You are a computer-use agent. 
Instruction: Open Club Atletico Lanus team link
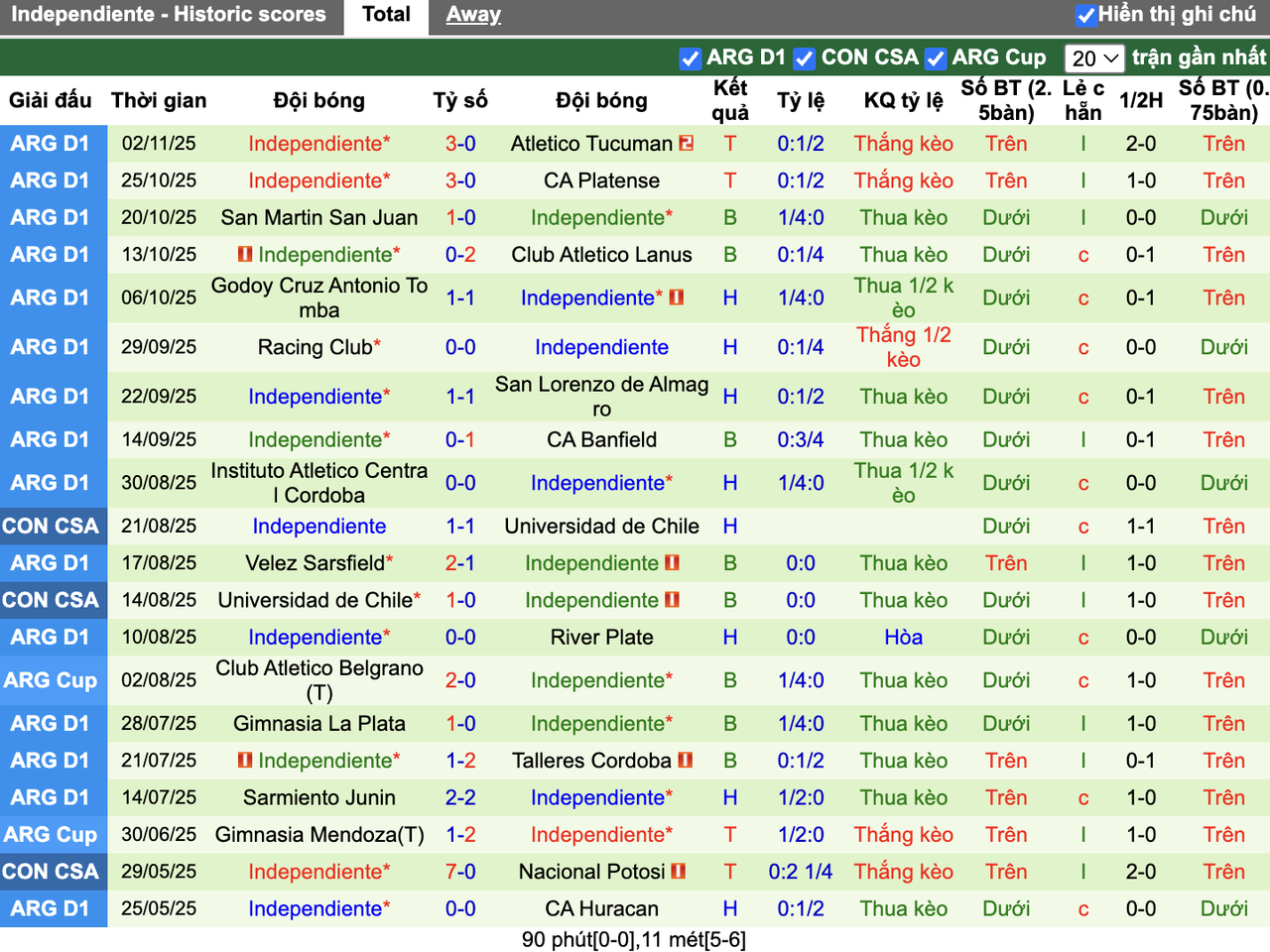(601, 255)
